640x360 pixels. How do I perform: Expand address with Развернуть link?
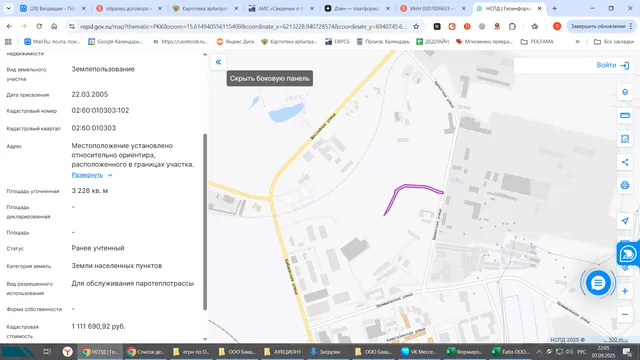[87, 175]
